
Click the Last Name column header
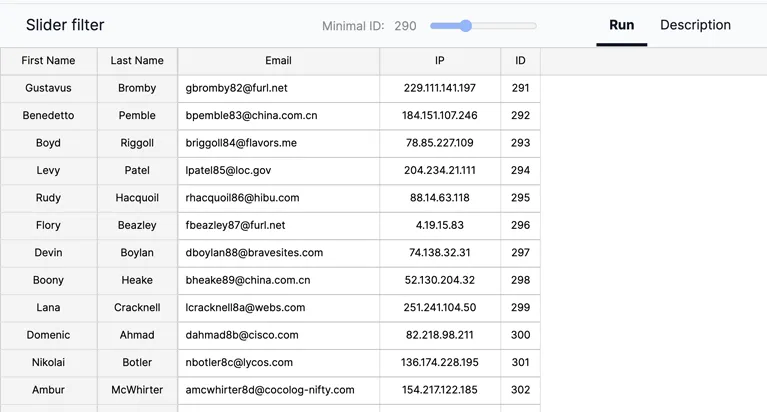tap(137, 61)
